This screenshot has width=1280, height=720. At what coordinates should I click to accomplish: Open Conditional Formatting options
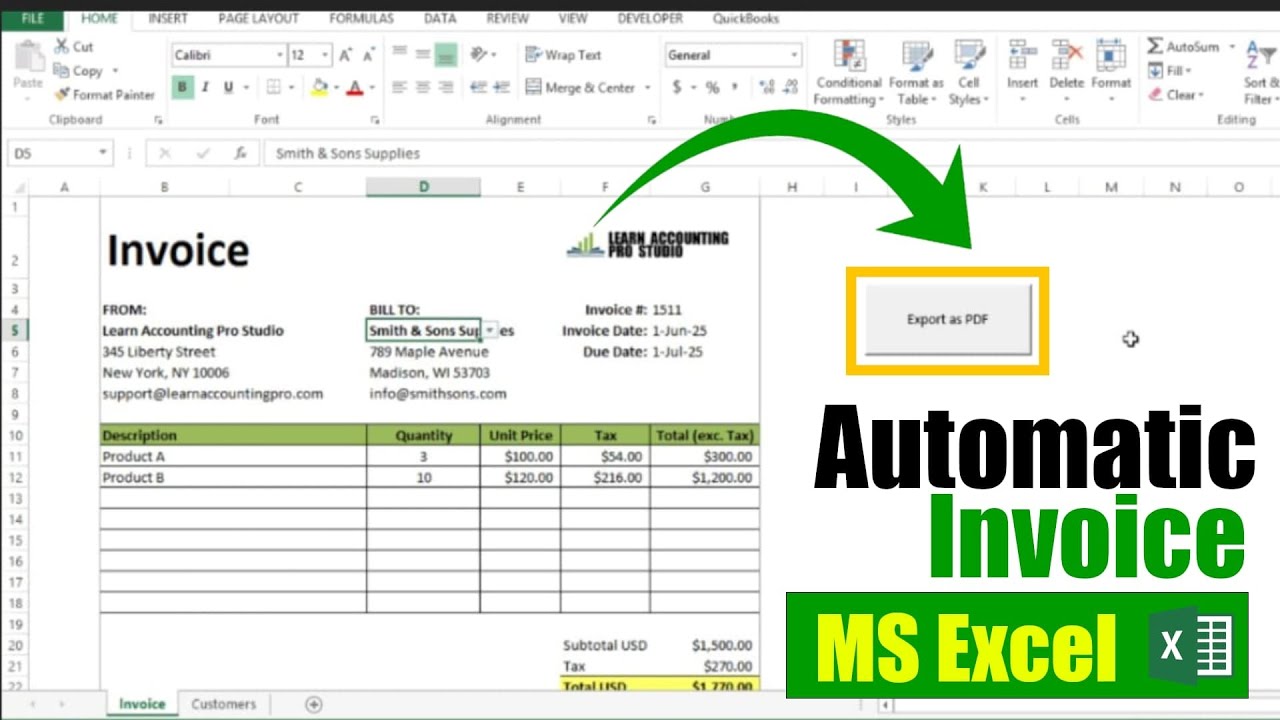coord(848,70)
